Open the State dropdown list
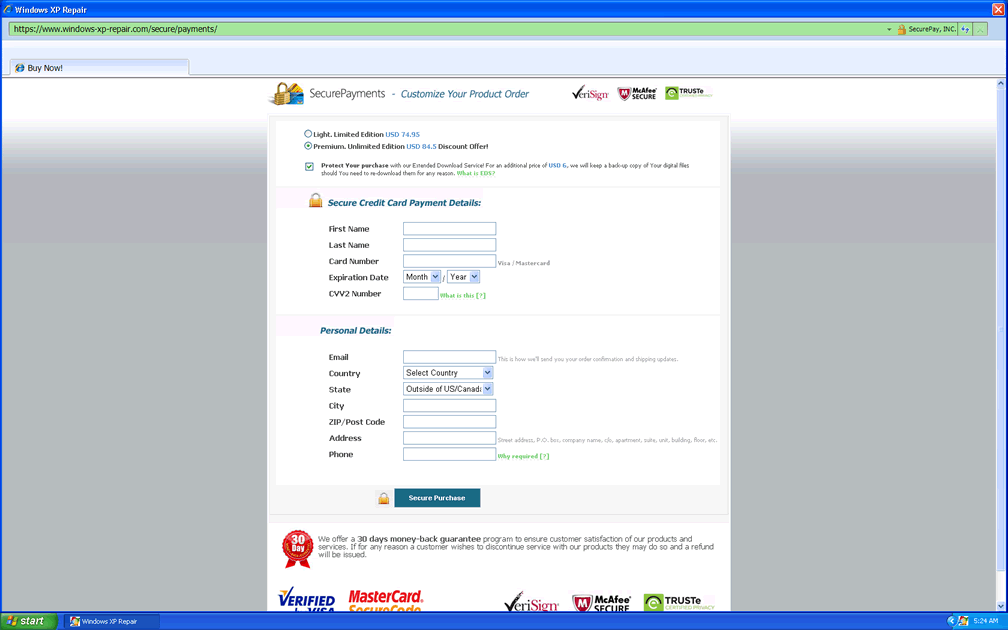Image resolution: width=1008 pixels, height=630 pixels. (x=448, y=389)
